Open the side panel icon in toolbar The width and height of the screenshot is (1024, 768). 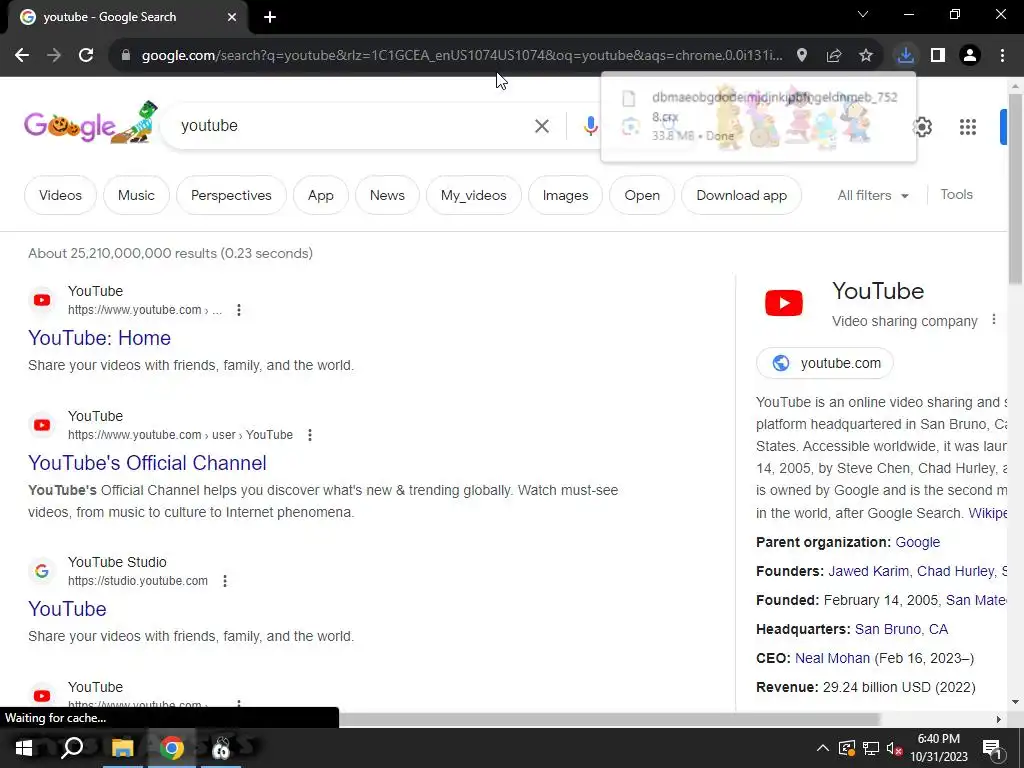click(938, 56)
